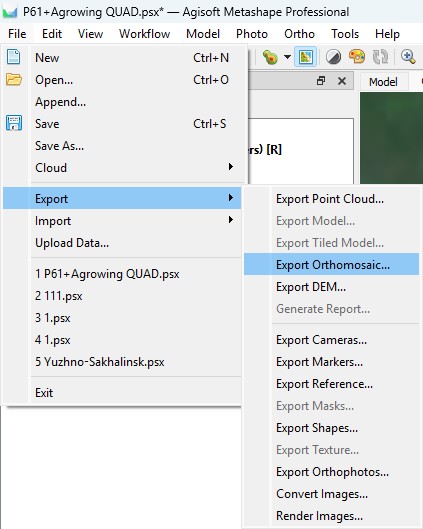Click the Open folder icon

[13, 80]
